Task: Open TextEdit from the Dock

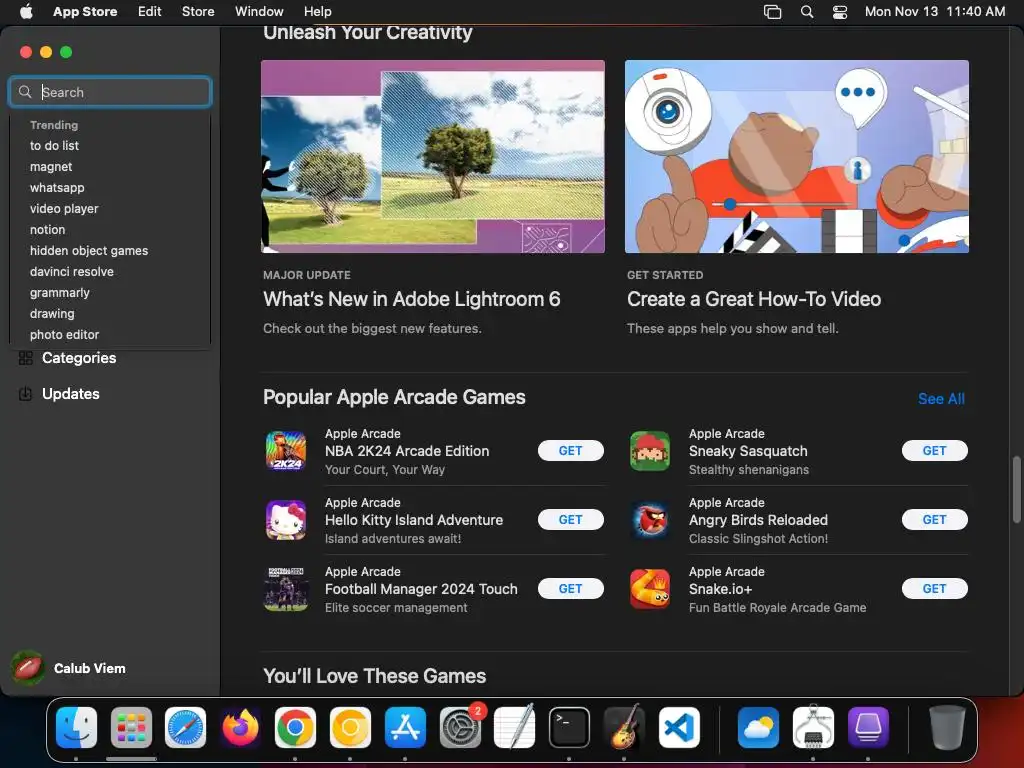Action: tap(515, 727)
